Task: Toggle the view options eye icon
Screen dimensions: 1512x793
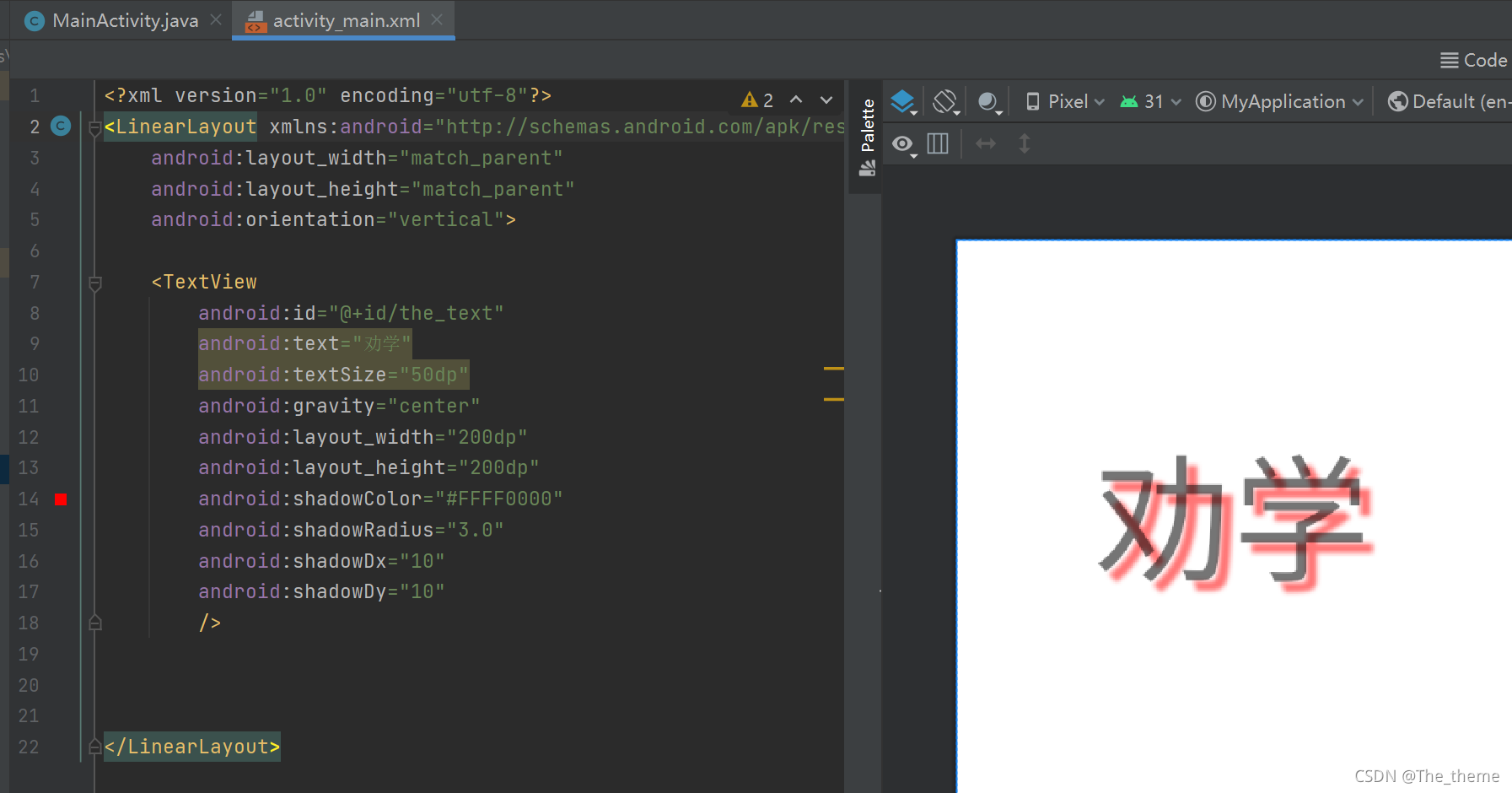Action: click(x=904, y=144)
